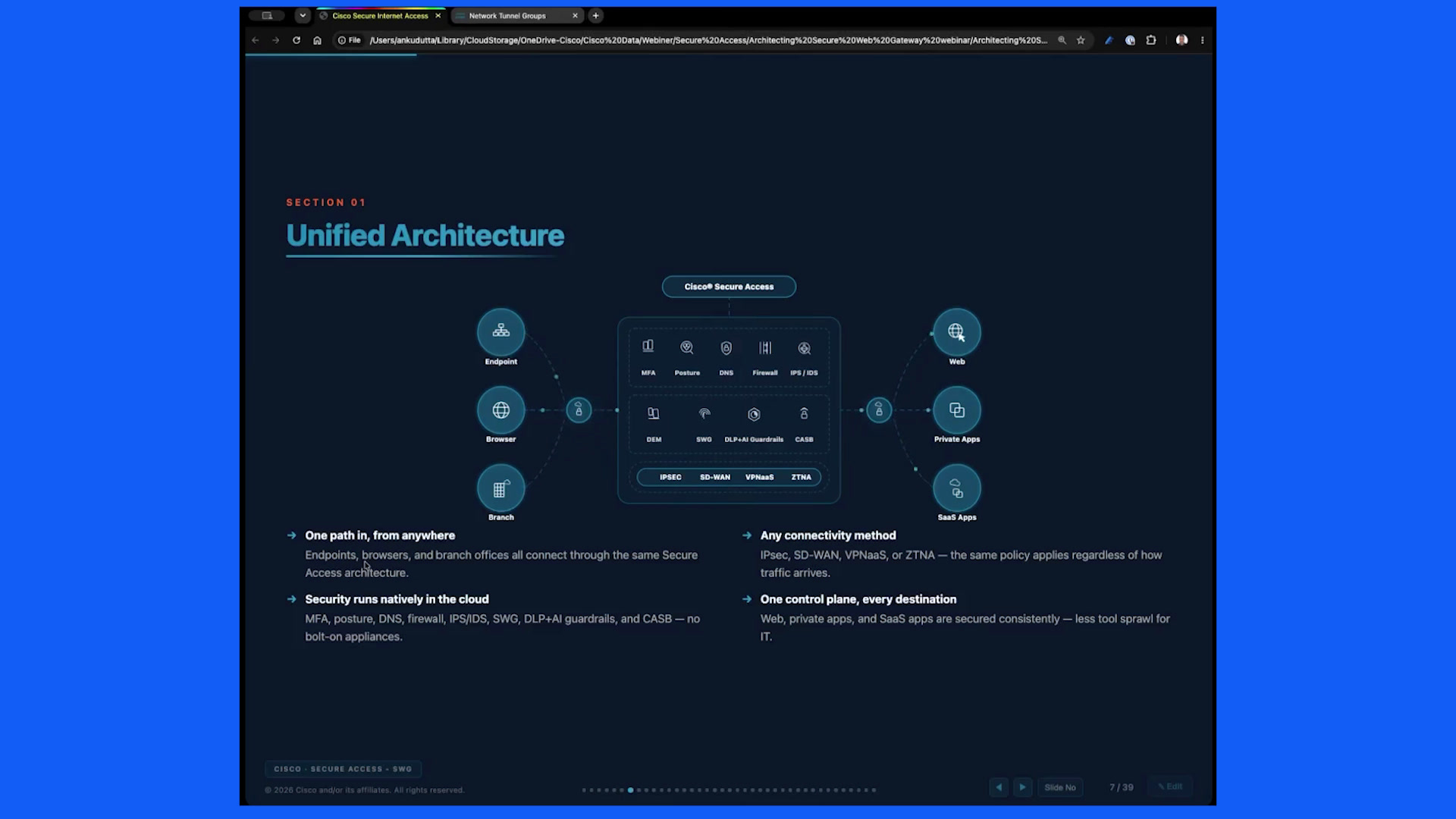Click the CASB lock icon
1456x819 pixels.
805,413
